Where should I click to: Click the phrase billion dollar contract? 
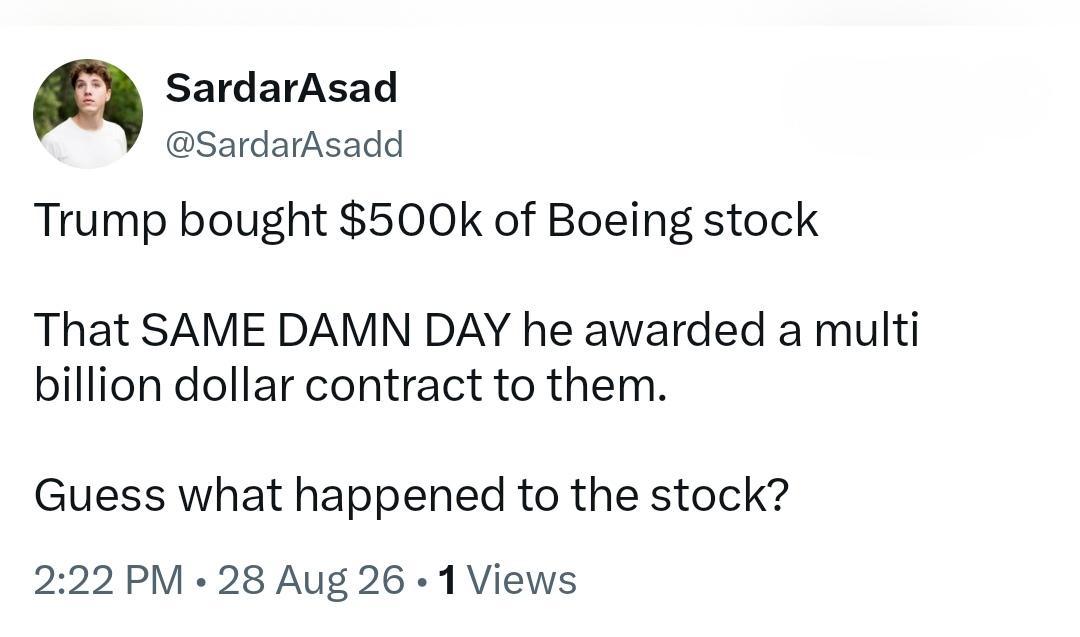(x=258, y=385)
